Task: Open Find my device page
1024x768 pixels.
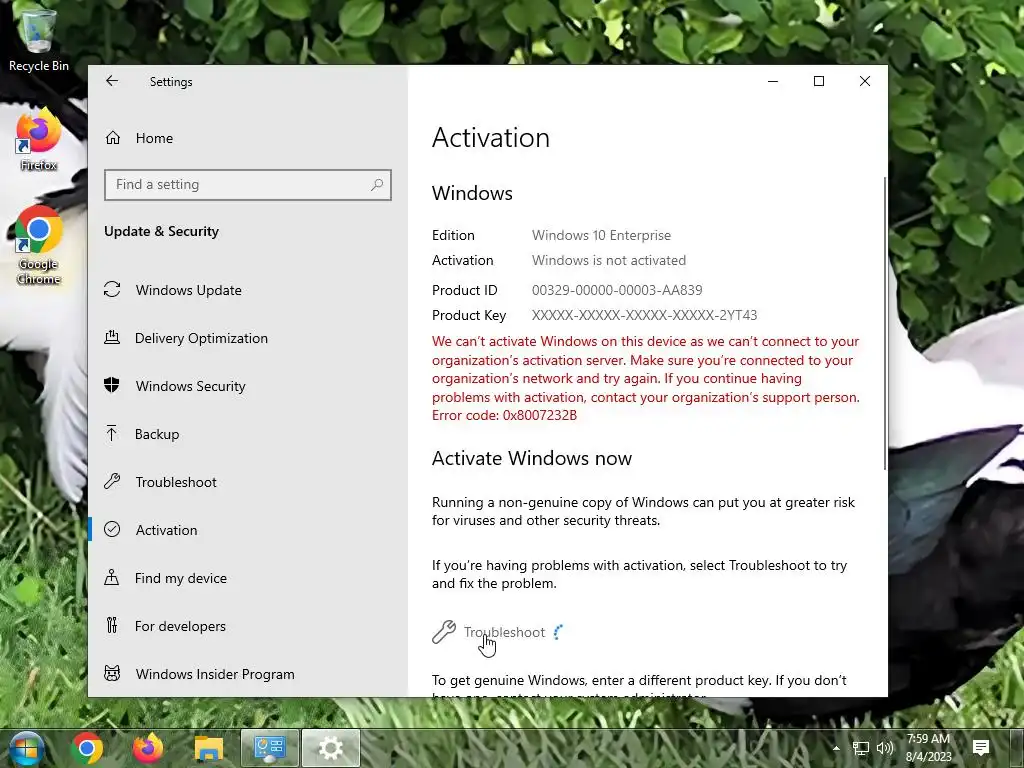Action: point(248,578)
